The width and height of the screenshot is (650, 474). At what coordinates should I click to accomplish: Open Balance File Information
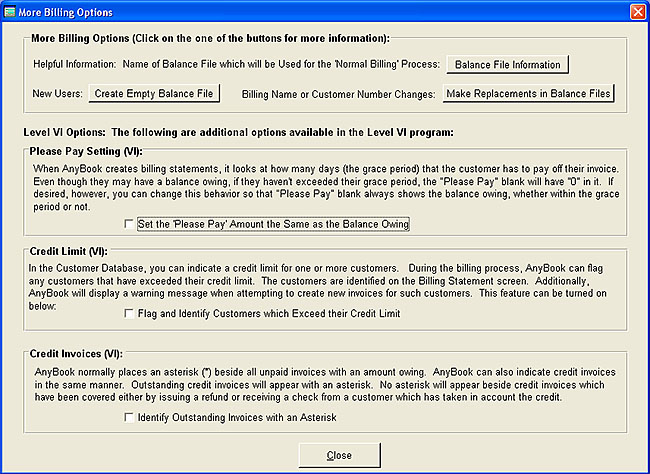pos(508,65)
